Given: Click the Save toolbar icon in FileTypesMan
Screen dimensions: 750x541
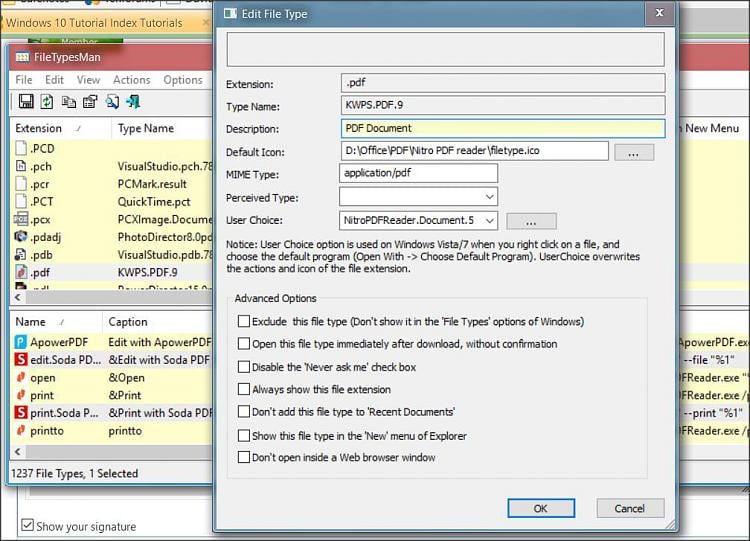Looking at the screenshot, I should pyautogui.click(x=26, y=101).
